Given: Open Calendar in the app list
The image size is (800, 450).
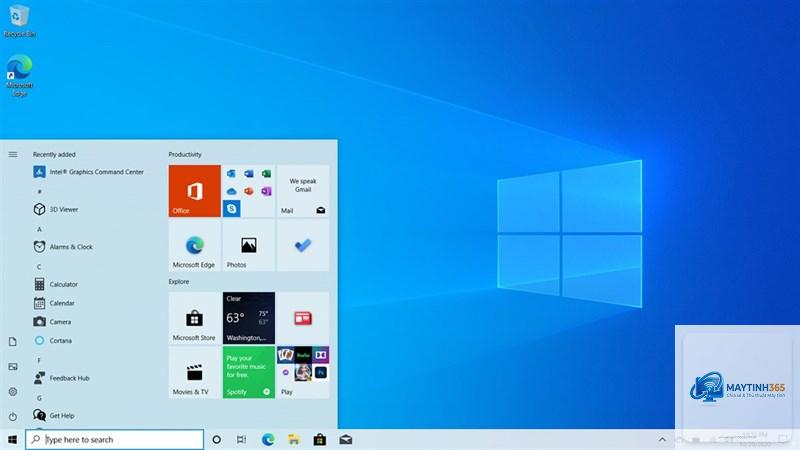Looking at the screenshot, I should pyautogui.click(x=55, y=303).
